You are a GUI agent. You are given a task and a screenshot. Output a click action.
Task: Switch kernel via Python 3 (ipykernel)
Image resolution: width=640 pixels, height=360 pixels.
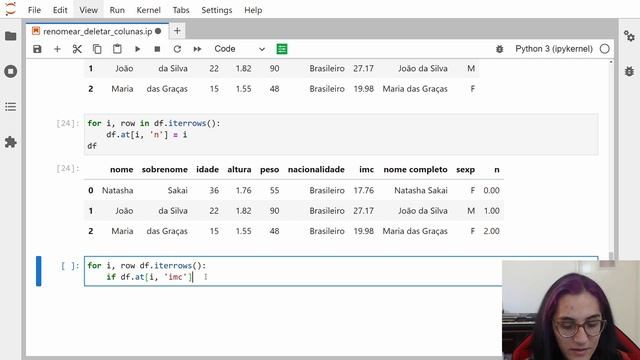[553, 49]
